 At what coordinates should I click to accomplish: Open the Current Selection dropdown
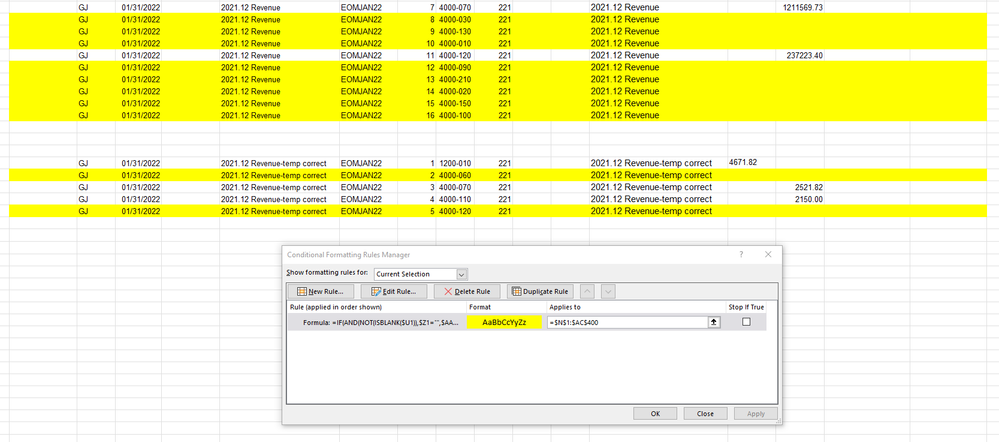tap(420, 274)
